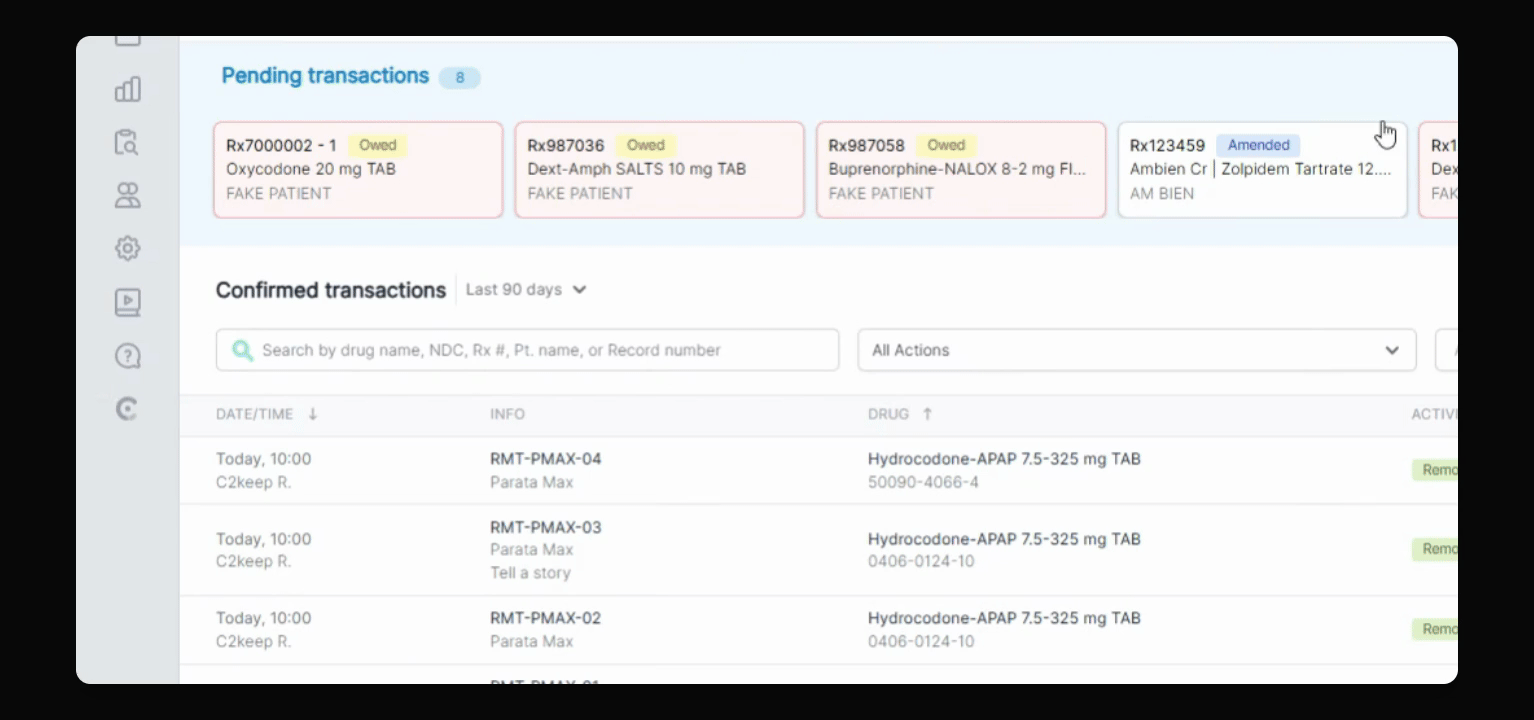Open the users sidebar icon
This screenshot has width=1534, height=720.
click(x=127, y=195)
